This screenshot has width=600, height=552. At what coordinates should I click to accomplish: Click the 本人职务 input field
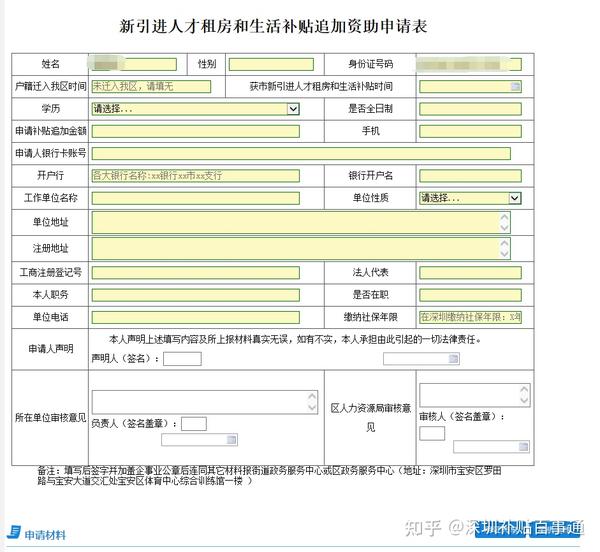(x=196, y=295)
